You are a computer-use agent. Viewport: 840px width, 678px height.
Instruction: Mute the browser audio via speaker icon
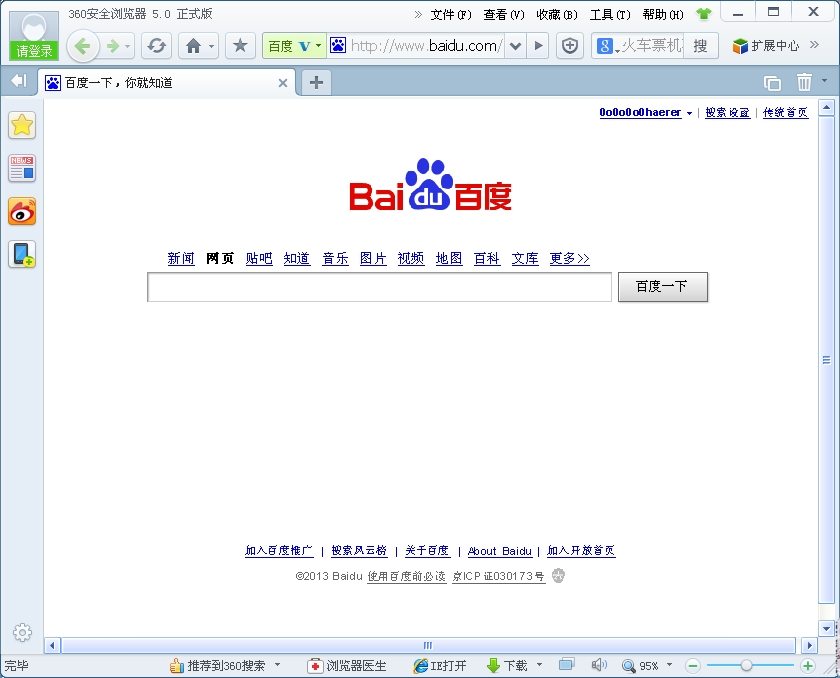(600, 664)
